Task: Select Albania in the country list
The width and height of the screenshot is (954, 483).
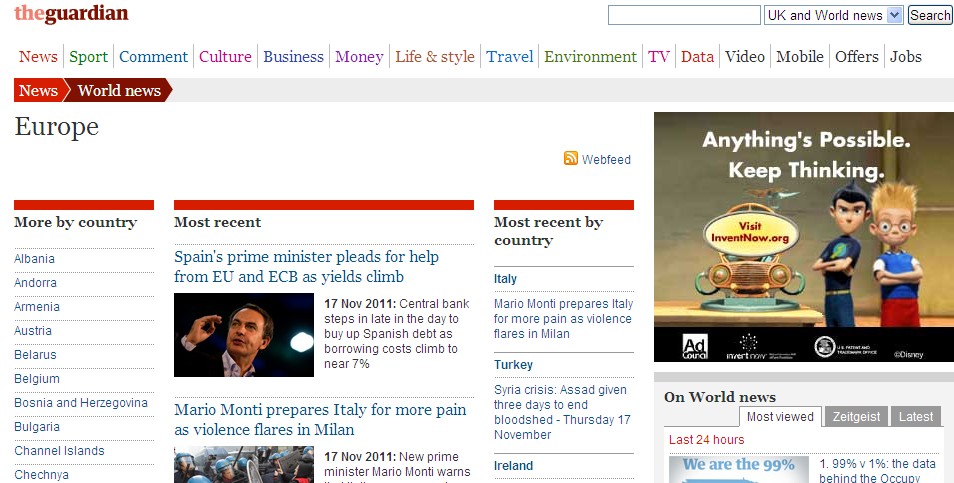Action: click(x=35, y=259)
